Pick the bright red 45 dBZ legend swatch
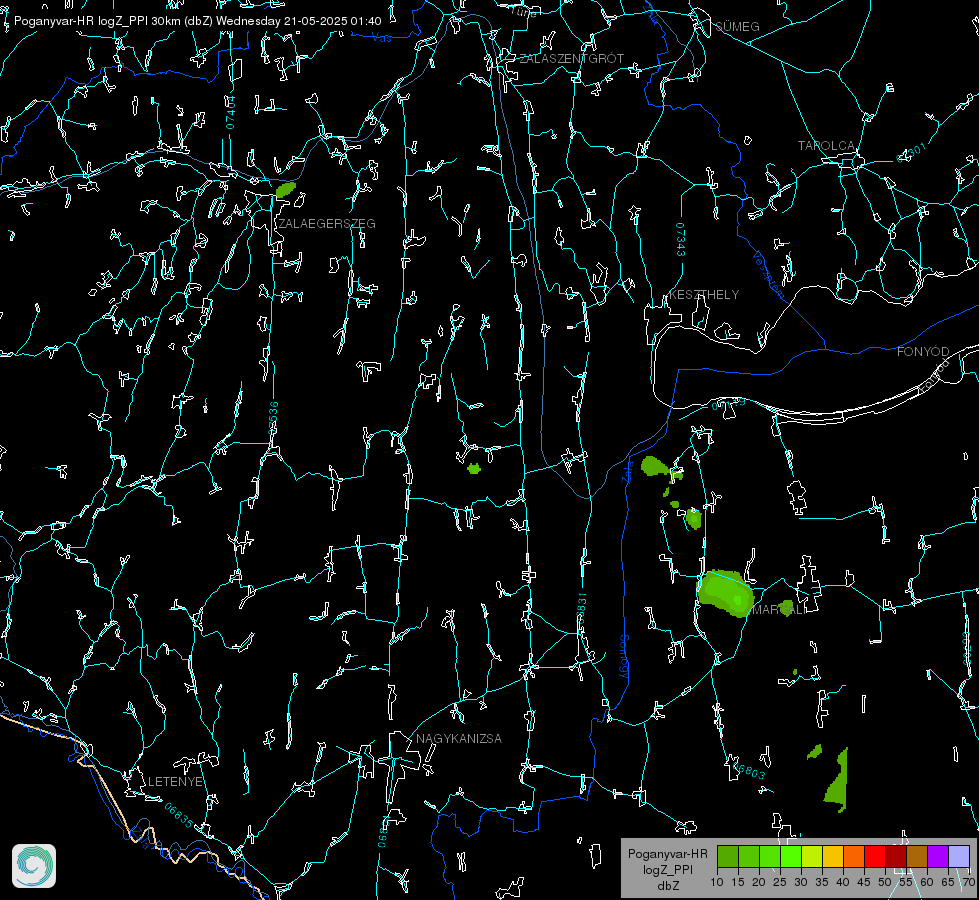The height and width of the screenshot is (900, 979). click(x=875, y=856)
